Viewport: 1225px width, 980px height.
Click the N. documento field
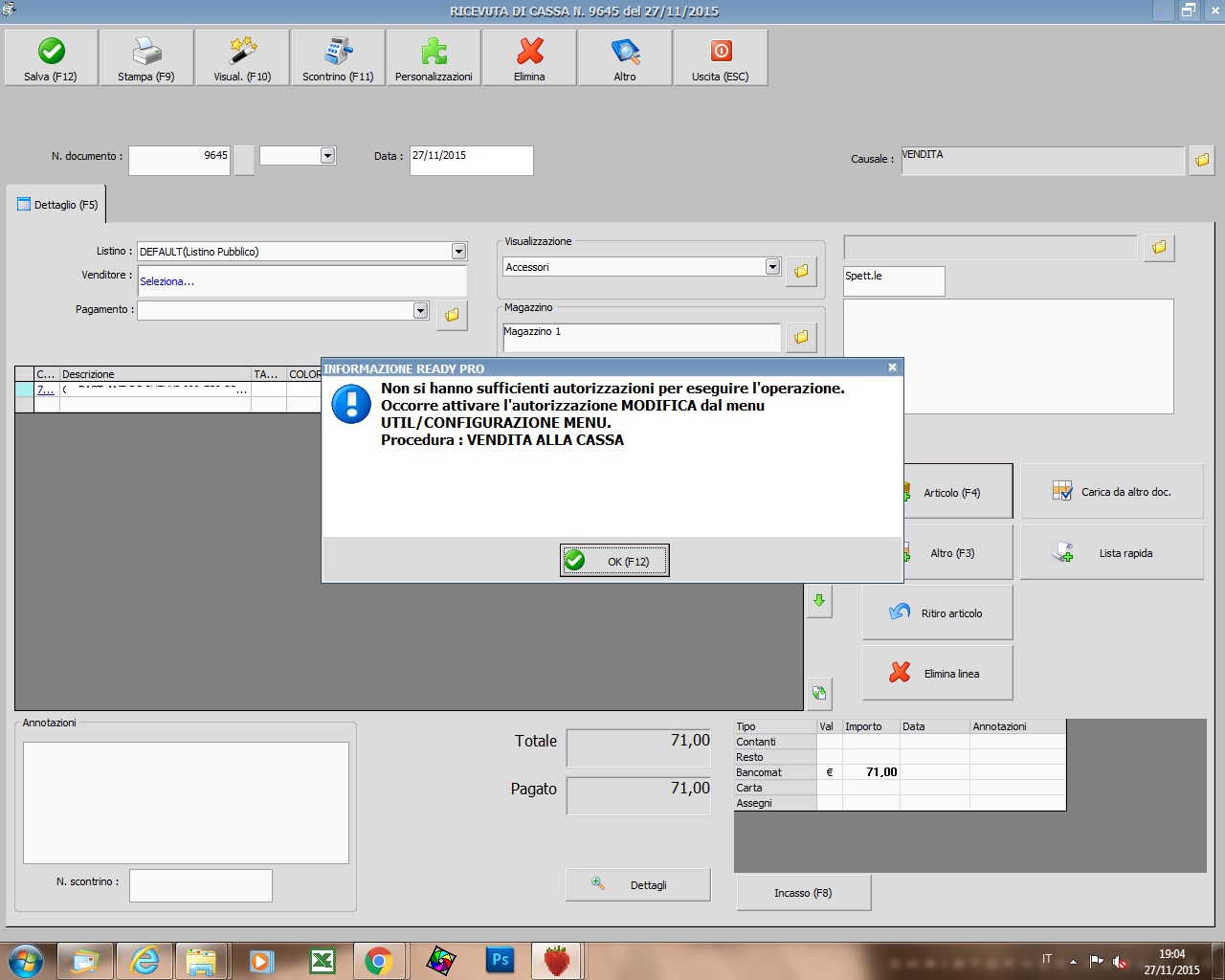179,160
